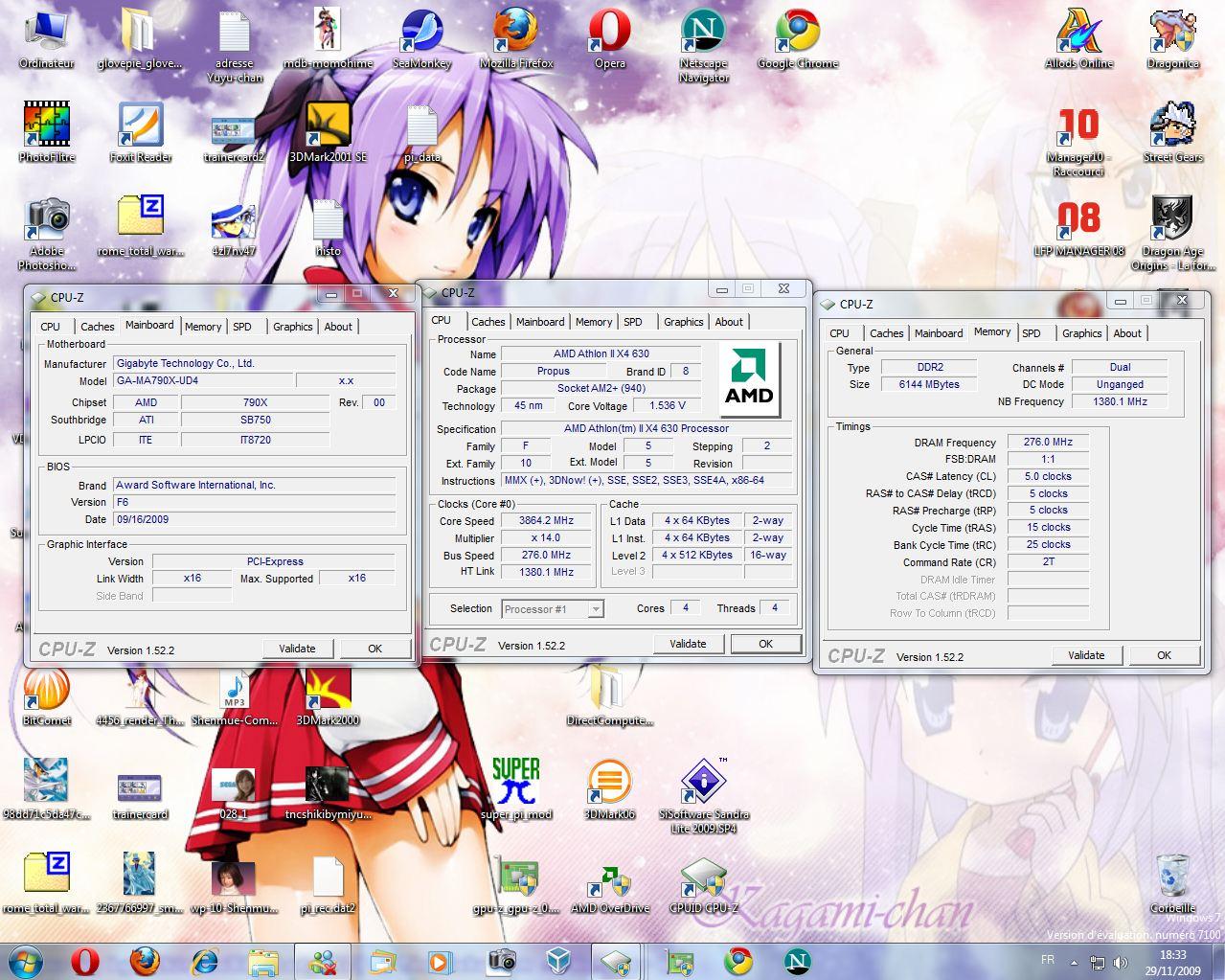Click OK in the right Memory CPU-Z window
Viewport: 1225px width, 980px height.
point(1165,655)
